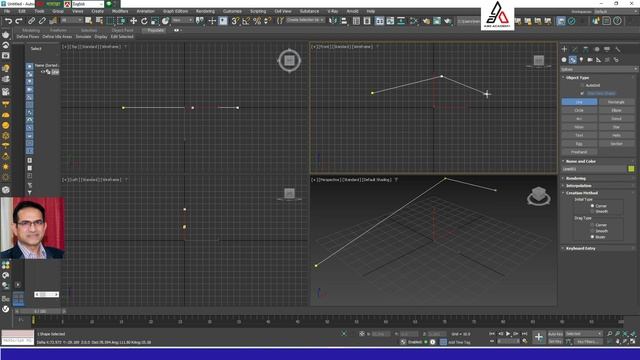
Task: Open the Utilities tab in command panel
Action: coord(618,49)
